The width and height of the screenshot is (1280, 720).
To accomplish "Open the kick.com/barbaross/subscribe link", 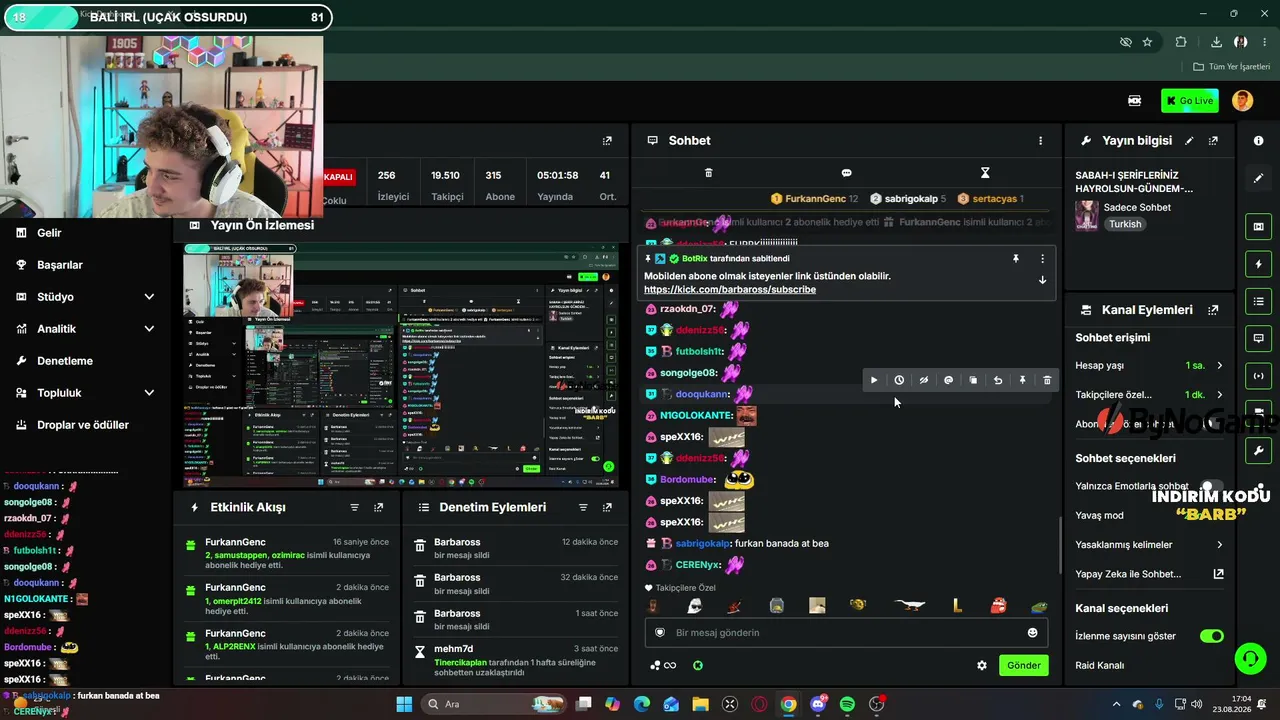I will [x=730, y=290].
